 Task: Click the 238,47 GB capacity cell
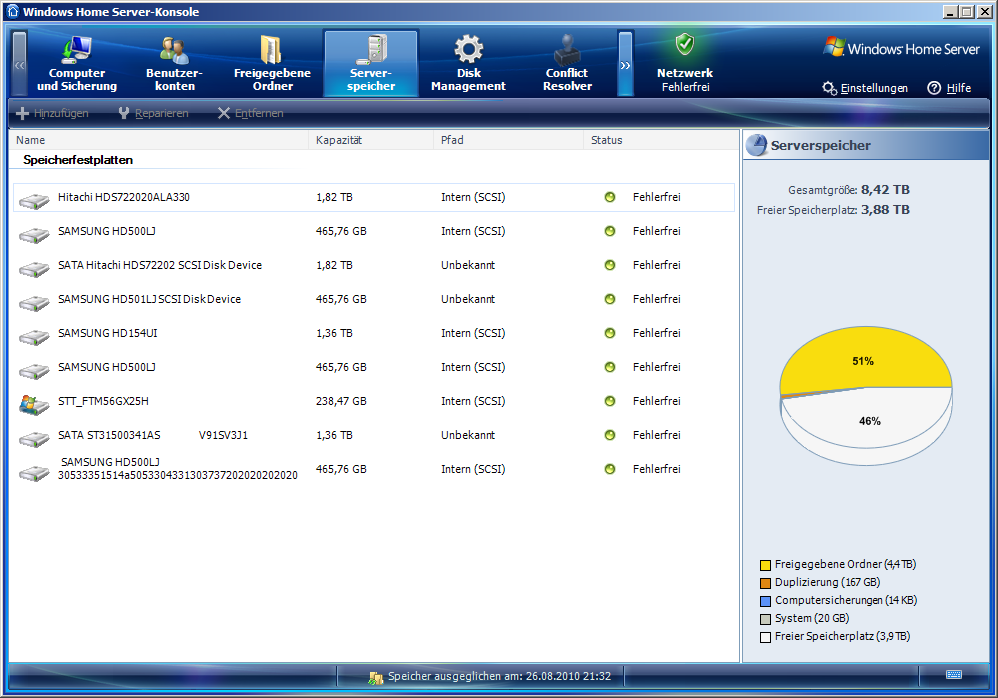coord(341,401)
